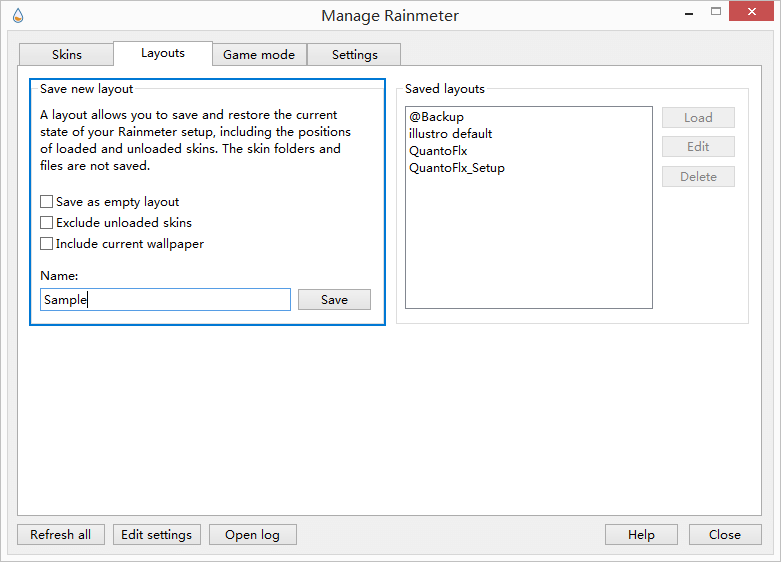Click the Edit layout button

click(x=698, y=146)
